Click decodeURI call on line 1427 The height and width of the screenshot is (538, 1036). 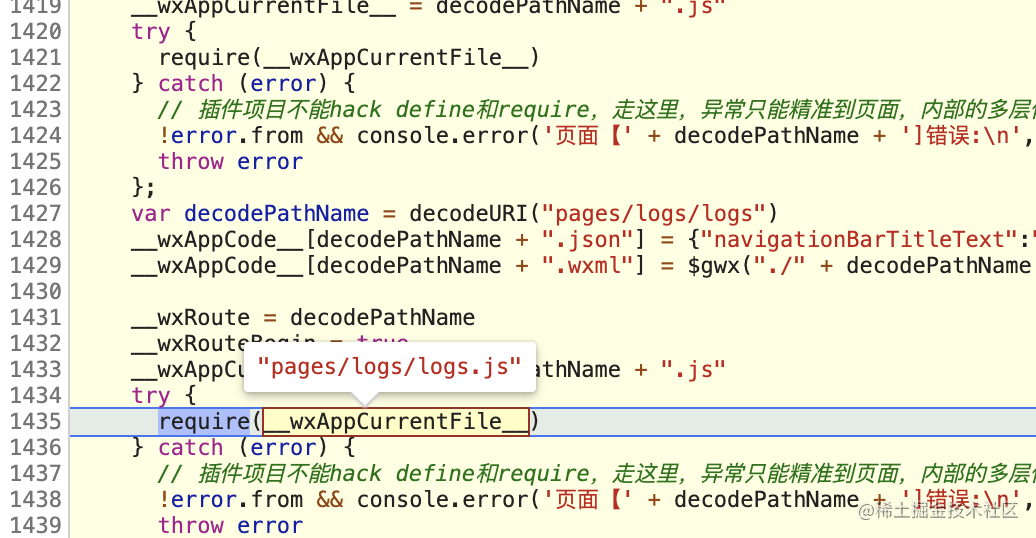(x=593, y=213)
